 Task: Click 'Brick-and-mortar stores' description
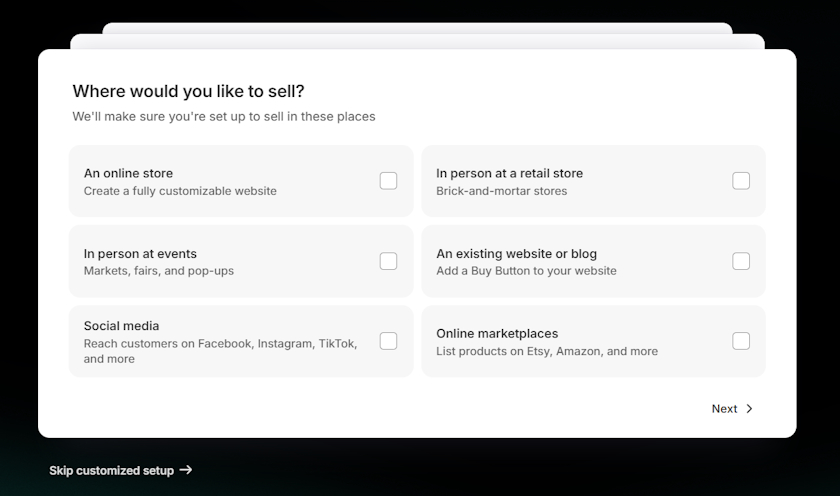[x=501, y=191]
